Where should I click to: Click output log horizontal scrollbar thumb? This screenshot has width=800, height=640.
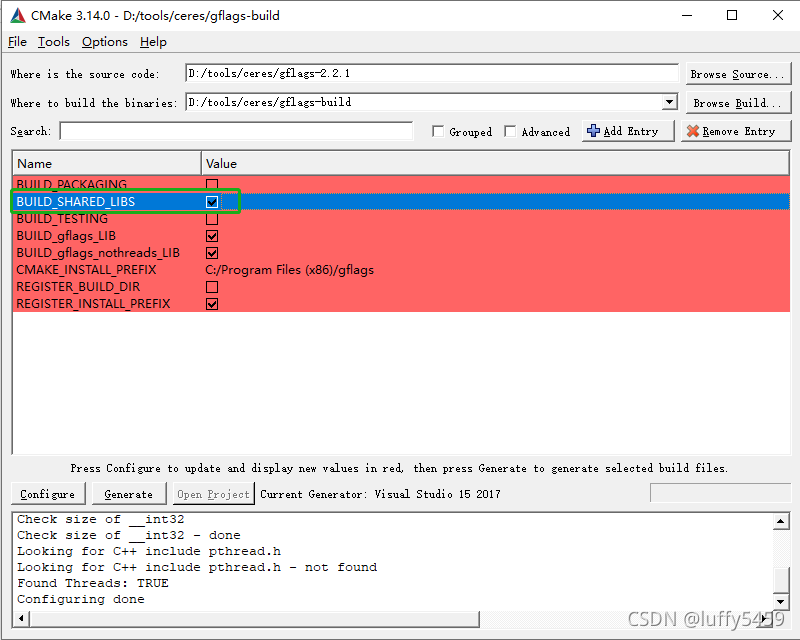[x=254, y=619]
